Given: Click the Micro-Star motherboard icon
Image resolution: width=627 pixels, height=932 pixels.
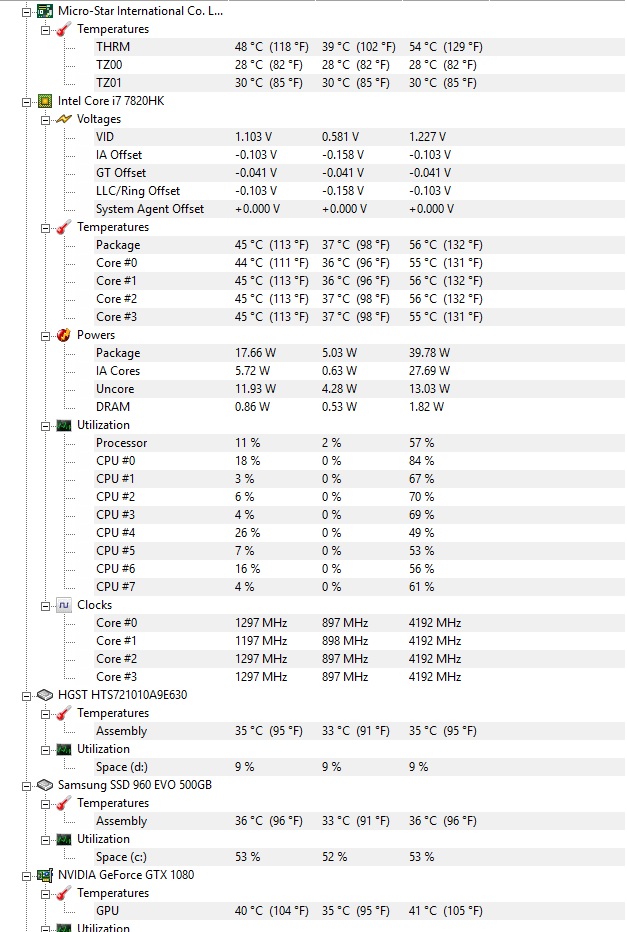Looking at the screenshot, I should 45,11.
